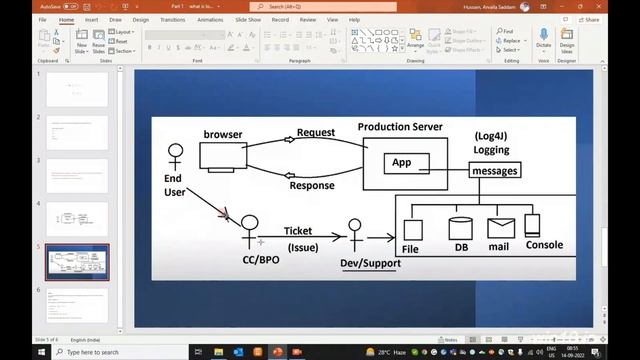Click in the Search box
This screenshot has width=640, height=360.
click(323, 7)
